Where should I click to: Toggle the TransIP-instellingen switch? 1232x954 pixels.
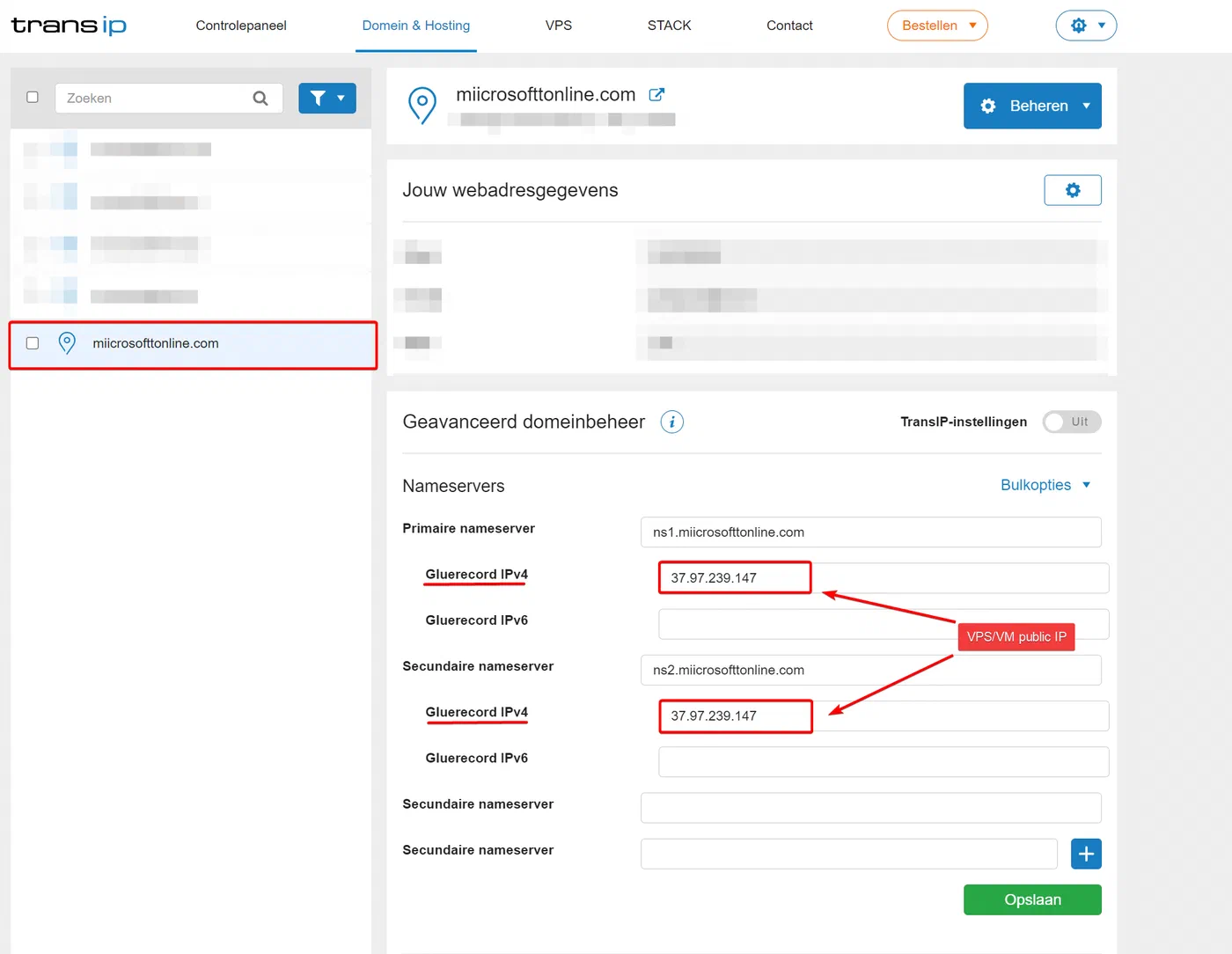[x=1072, y=422]
